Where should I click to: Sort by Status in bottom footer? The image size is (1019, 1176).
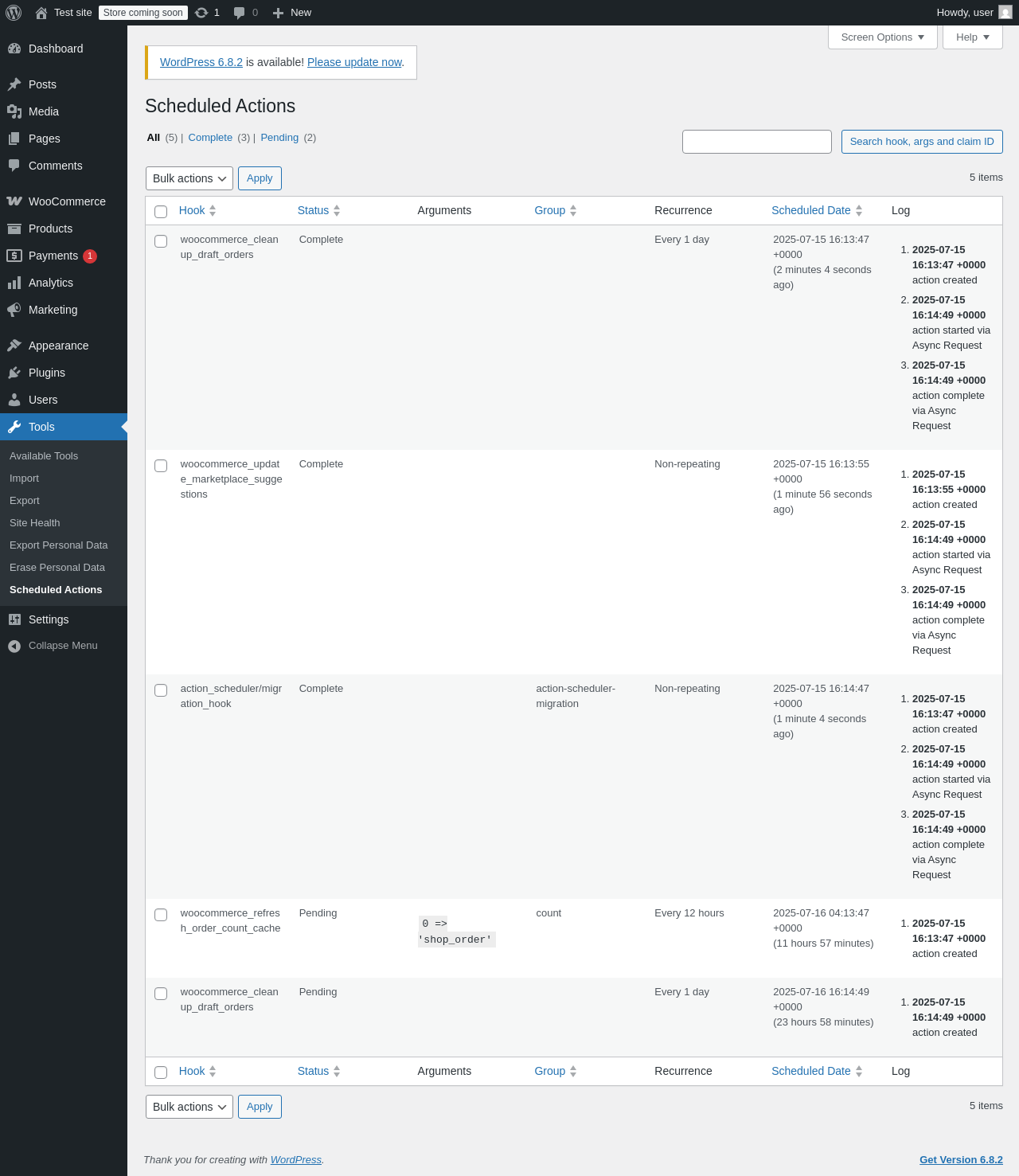point(318,1071)
